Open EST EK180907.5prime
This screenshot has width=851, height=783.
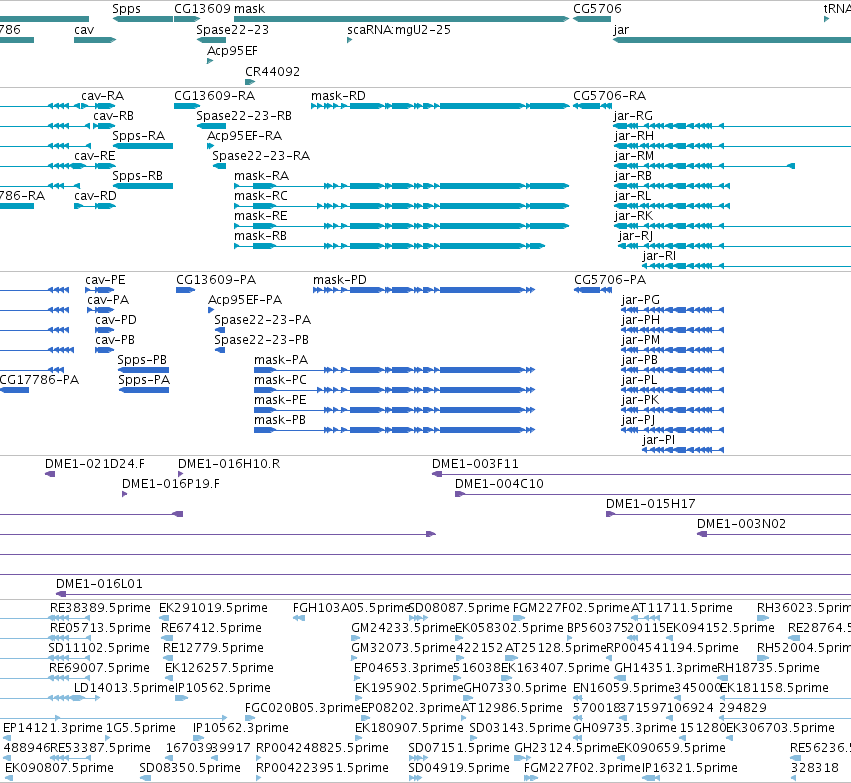click(x=359, y=738)
